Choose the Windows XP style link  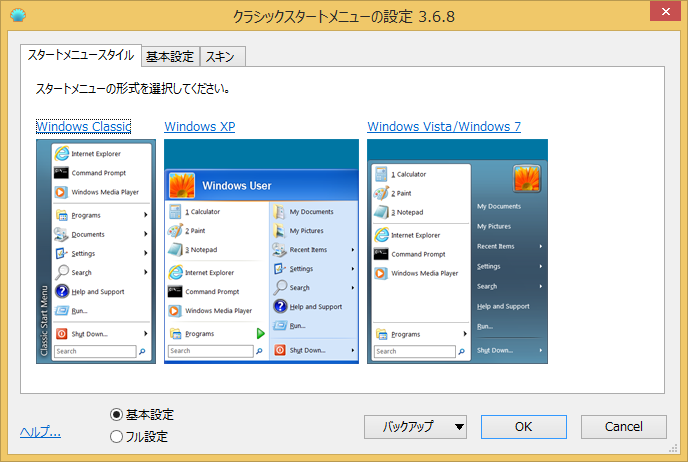(x=200, y=127)
